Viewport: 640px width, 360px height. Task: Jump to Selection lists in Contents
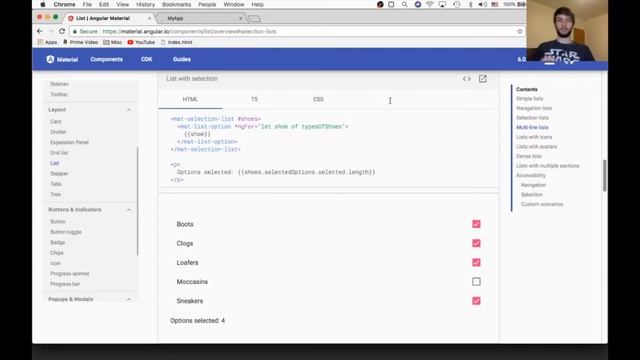coord(532,118)
